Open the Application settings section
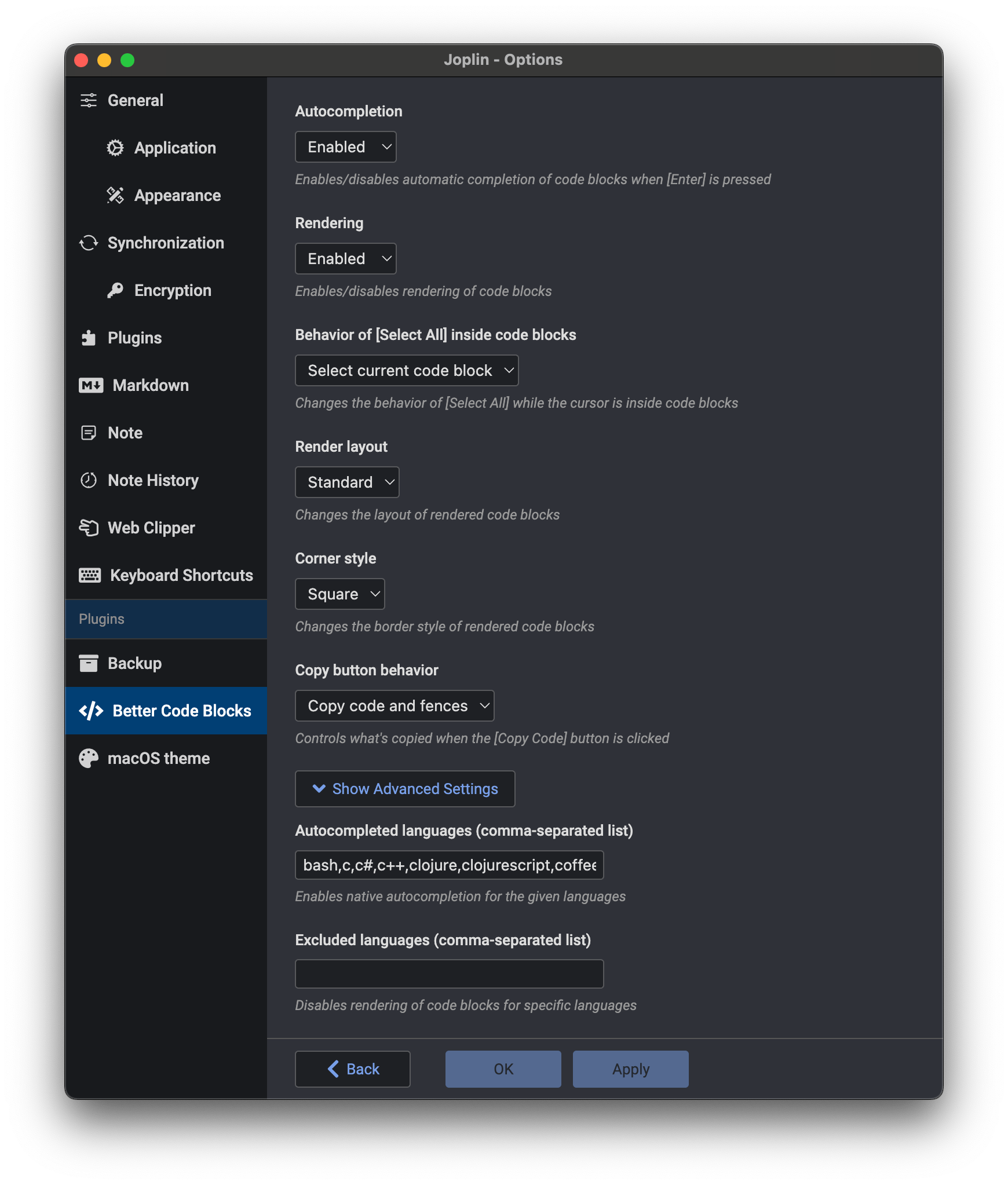Viewport: 1008px width, 1185px height. click(x=166, y=148)
